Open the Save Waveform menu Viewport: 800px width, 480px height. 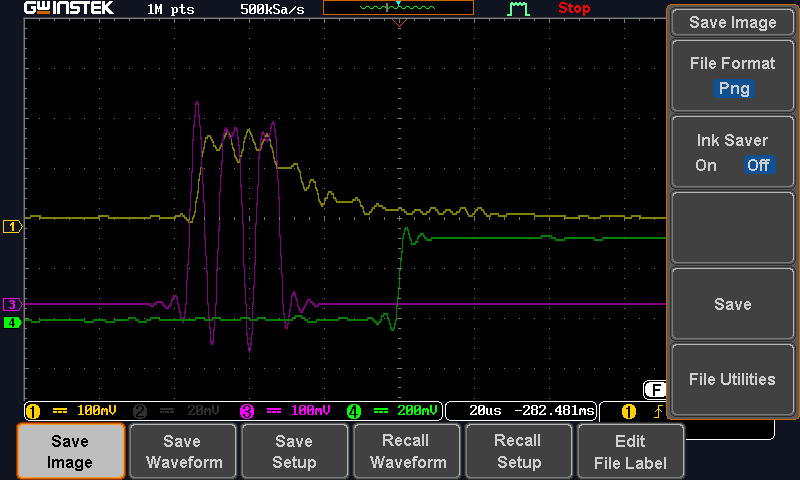pos(183,451)
